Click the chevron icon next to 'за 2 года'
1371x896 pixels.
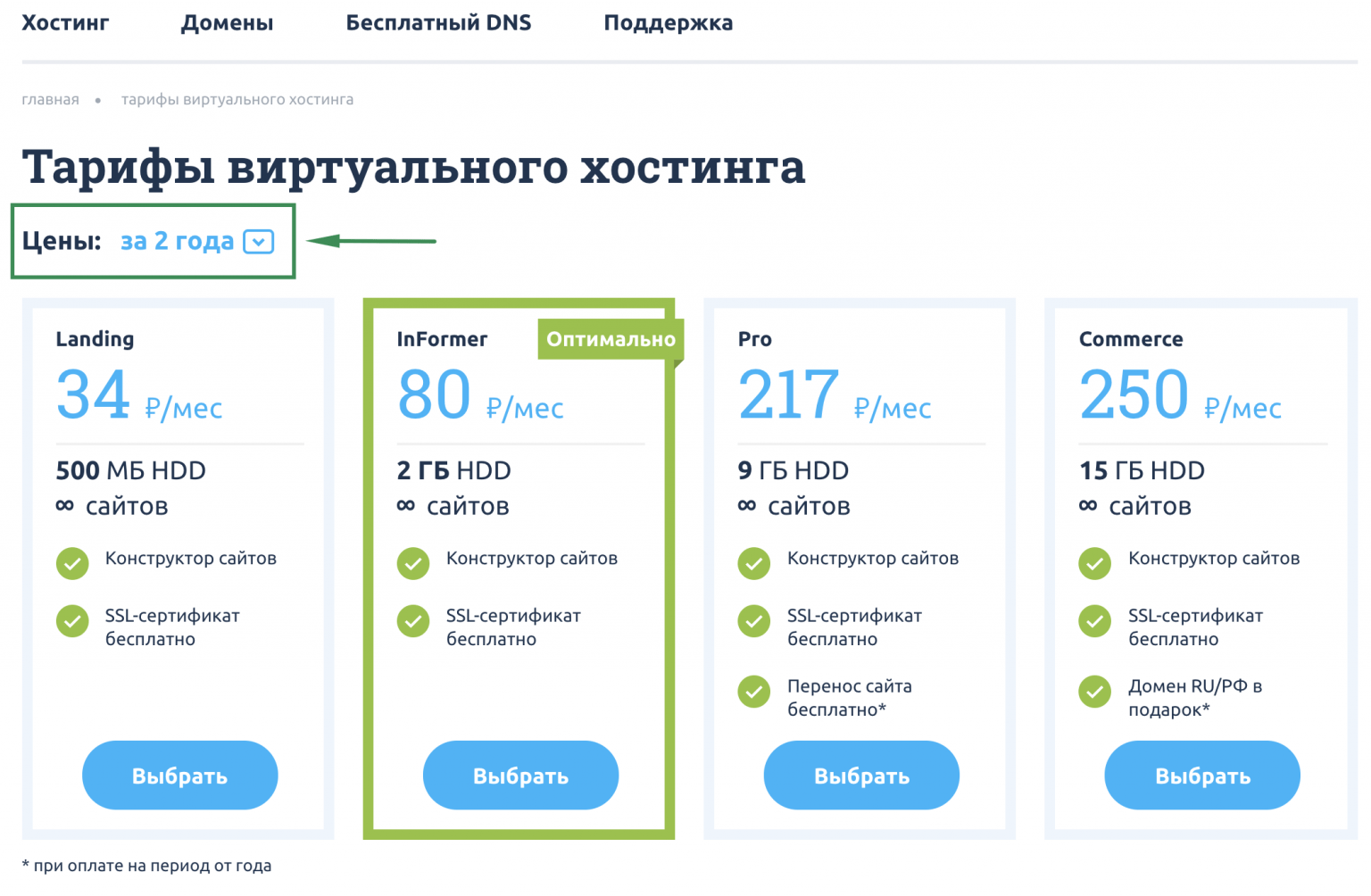pyautogui.click(x=259, y=242)
